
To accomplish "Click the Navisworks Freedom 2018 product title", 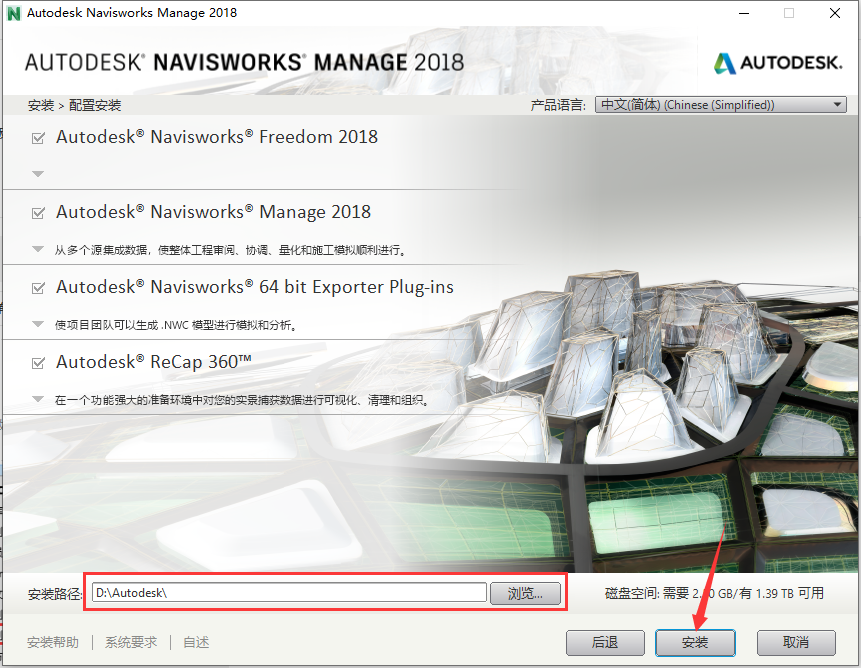I will coord(217,137).
